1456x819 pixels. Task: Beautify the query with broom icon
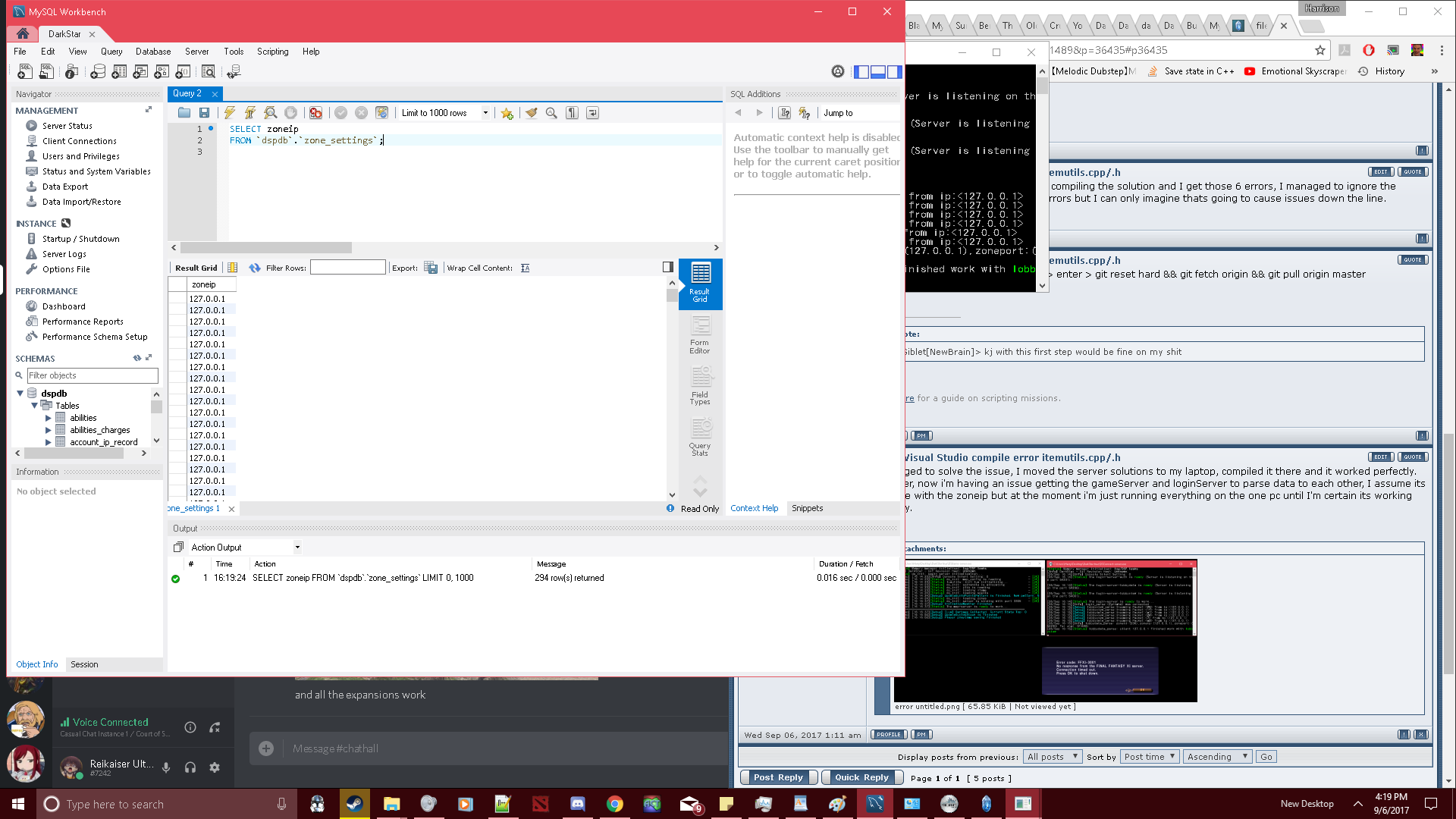(x=532, y=113)
